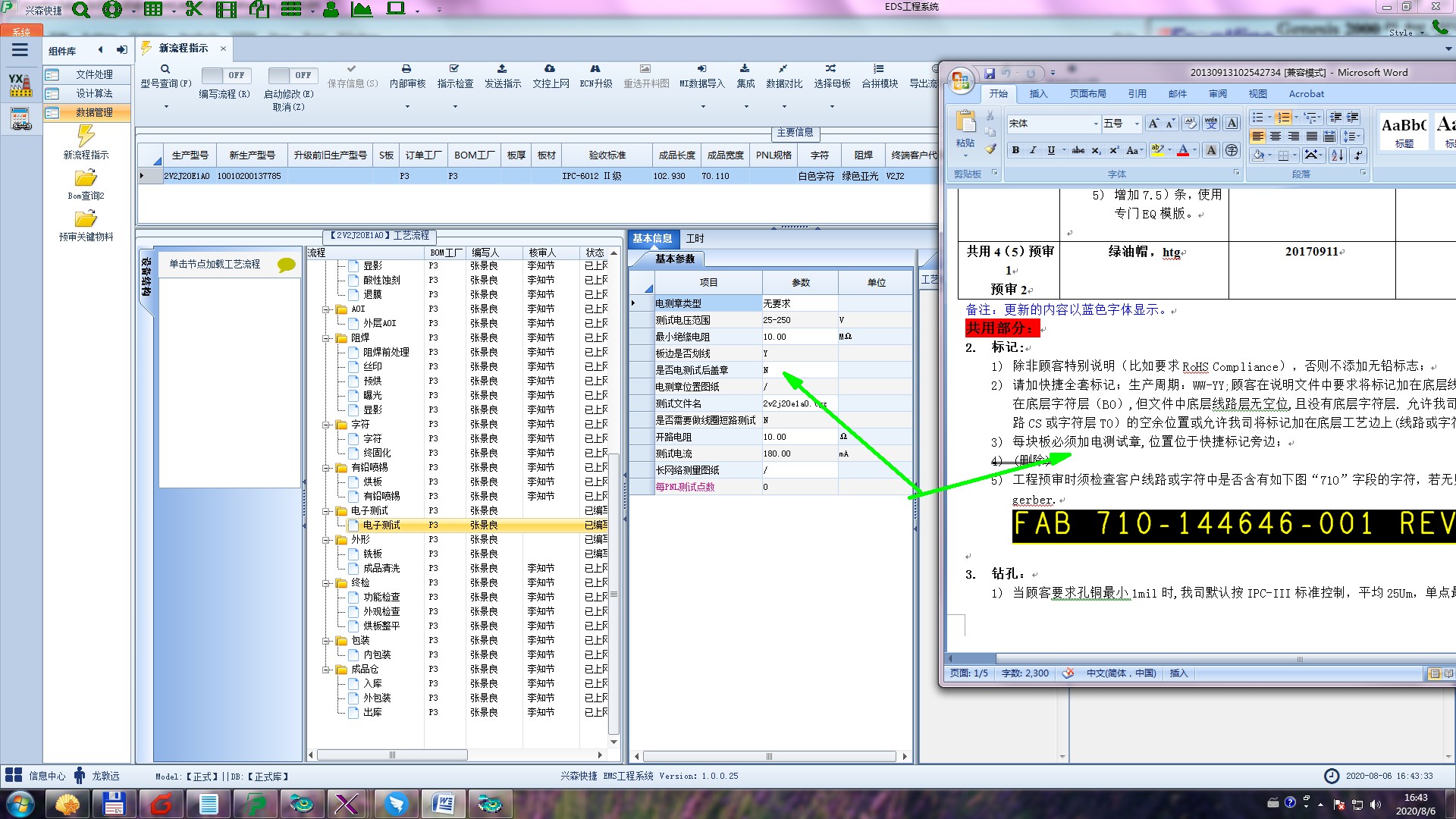Click the sort A-Z icon in Word
The width and height of the screenshot is (1456, 819).
click(1338, 155)
